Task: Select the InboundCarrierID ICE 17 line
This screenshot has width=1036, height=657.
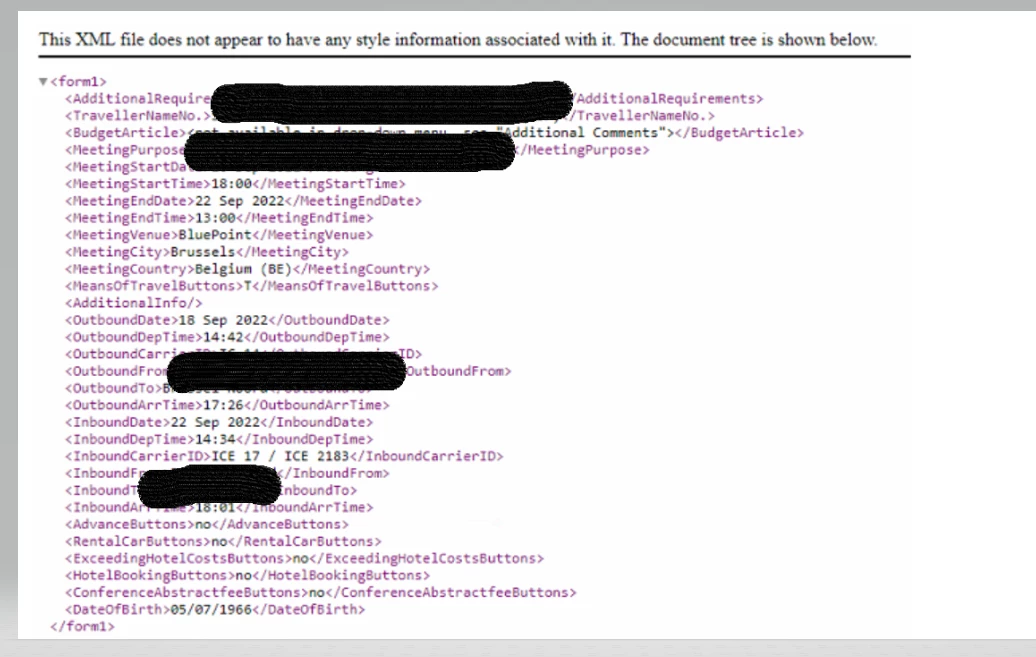Action: tap(284, 456)
